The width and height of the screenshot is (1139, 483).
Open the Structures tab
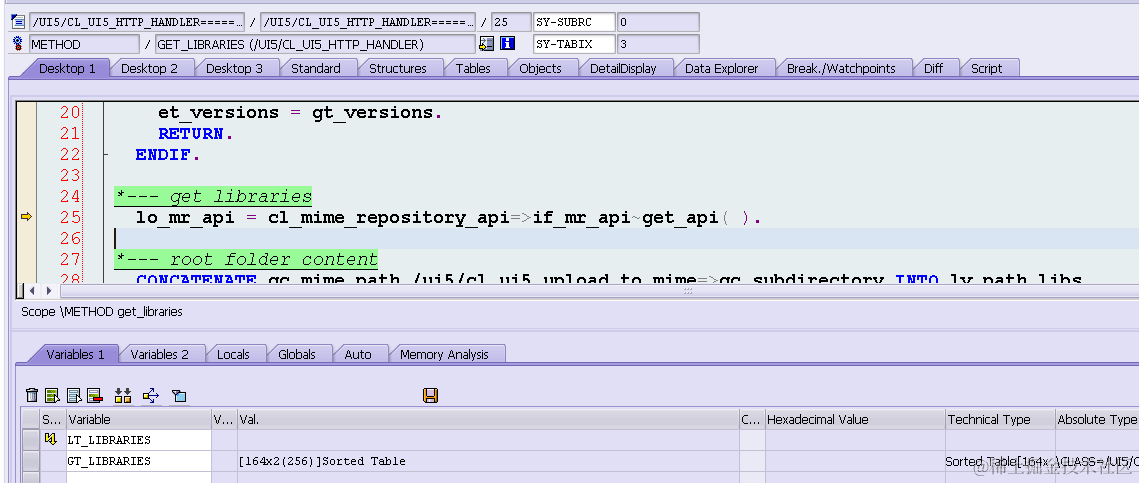coord(397,68)
